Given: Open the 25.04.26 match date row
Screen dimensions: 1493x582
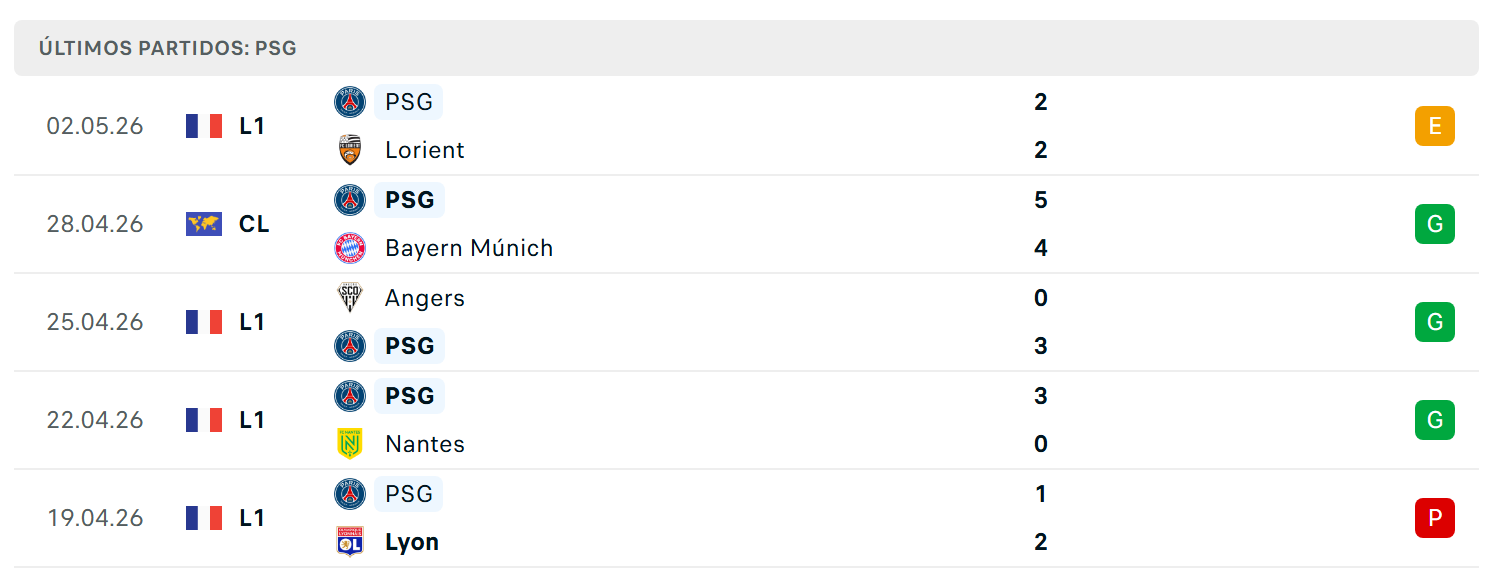Looking at the screenshot, I should pos(746,322).
